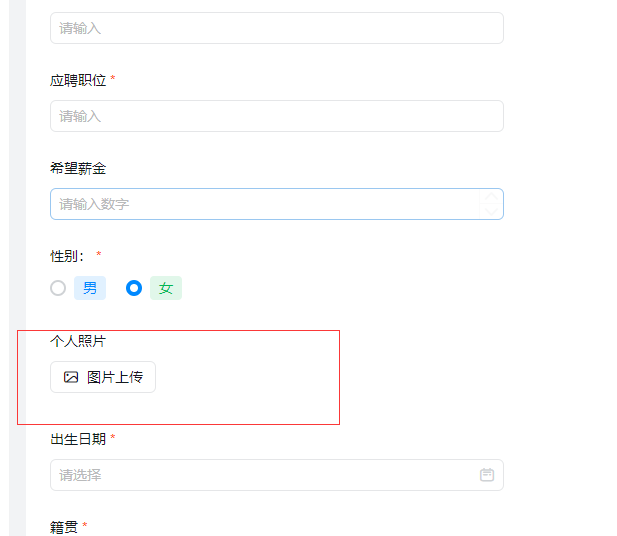
Task: Focus the topmost 请输入 text field
Action: click(x=277, y=28)
